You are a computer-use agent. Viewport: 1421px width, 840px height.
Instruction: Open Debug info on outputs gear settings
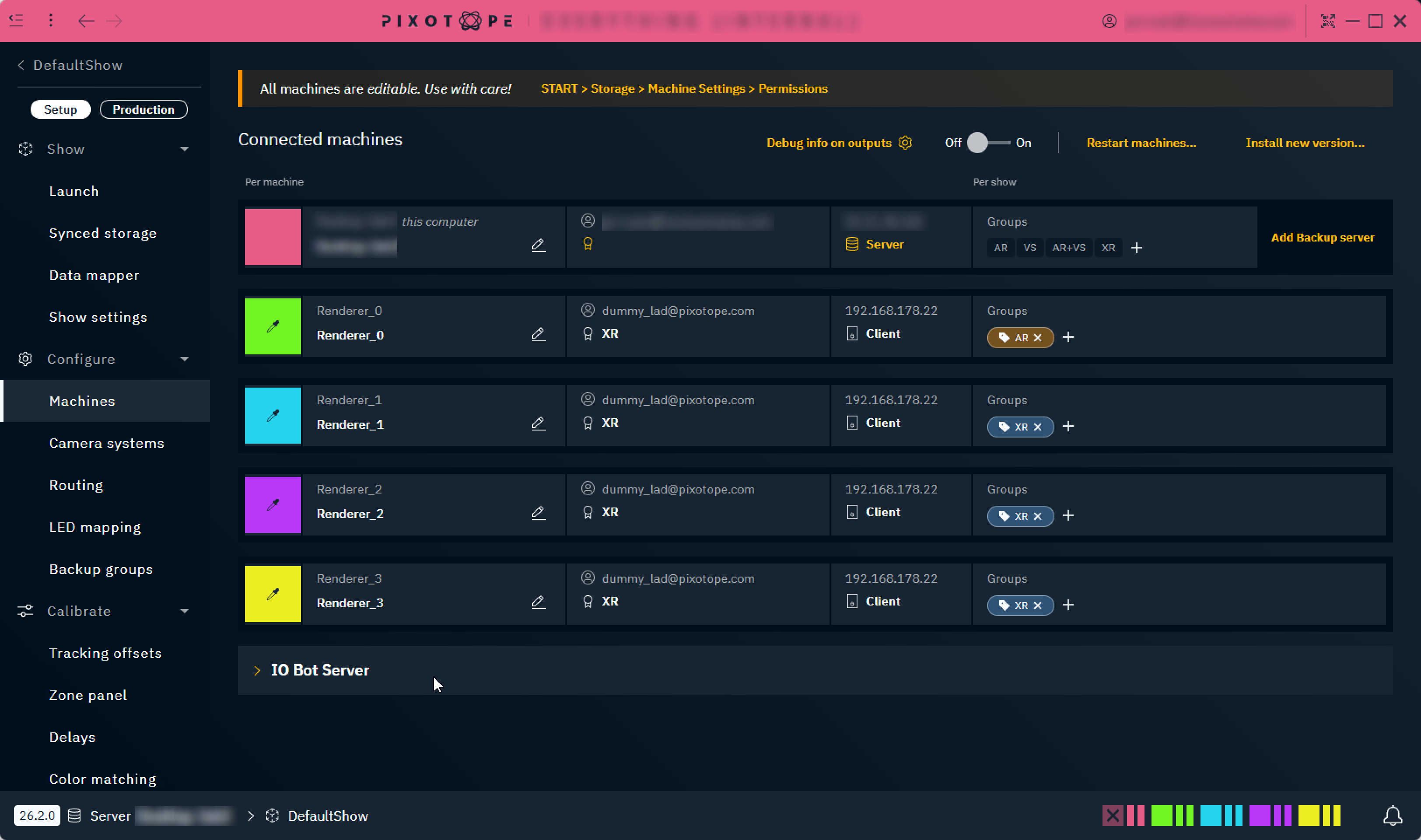(905, 143)
